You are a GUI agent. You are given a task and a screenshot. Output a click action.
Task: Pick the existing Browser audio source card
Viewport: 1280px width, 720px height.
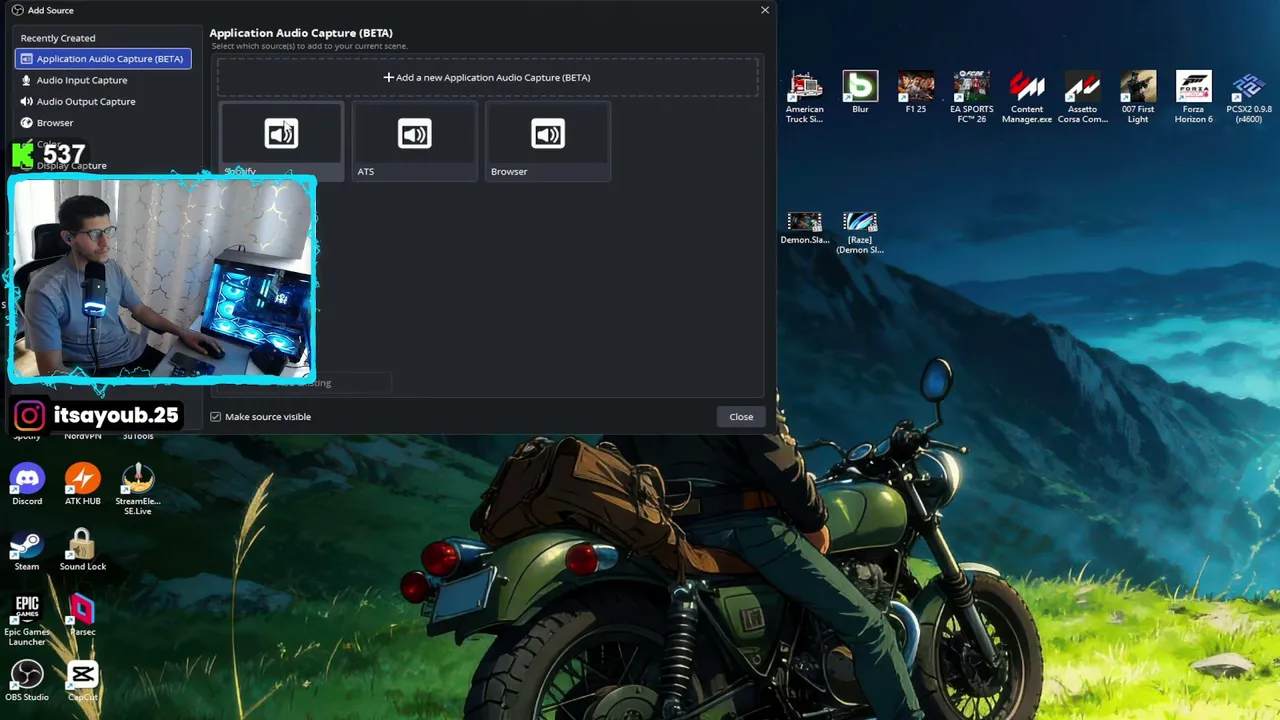pyautogui.click(x=548, y=141)
